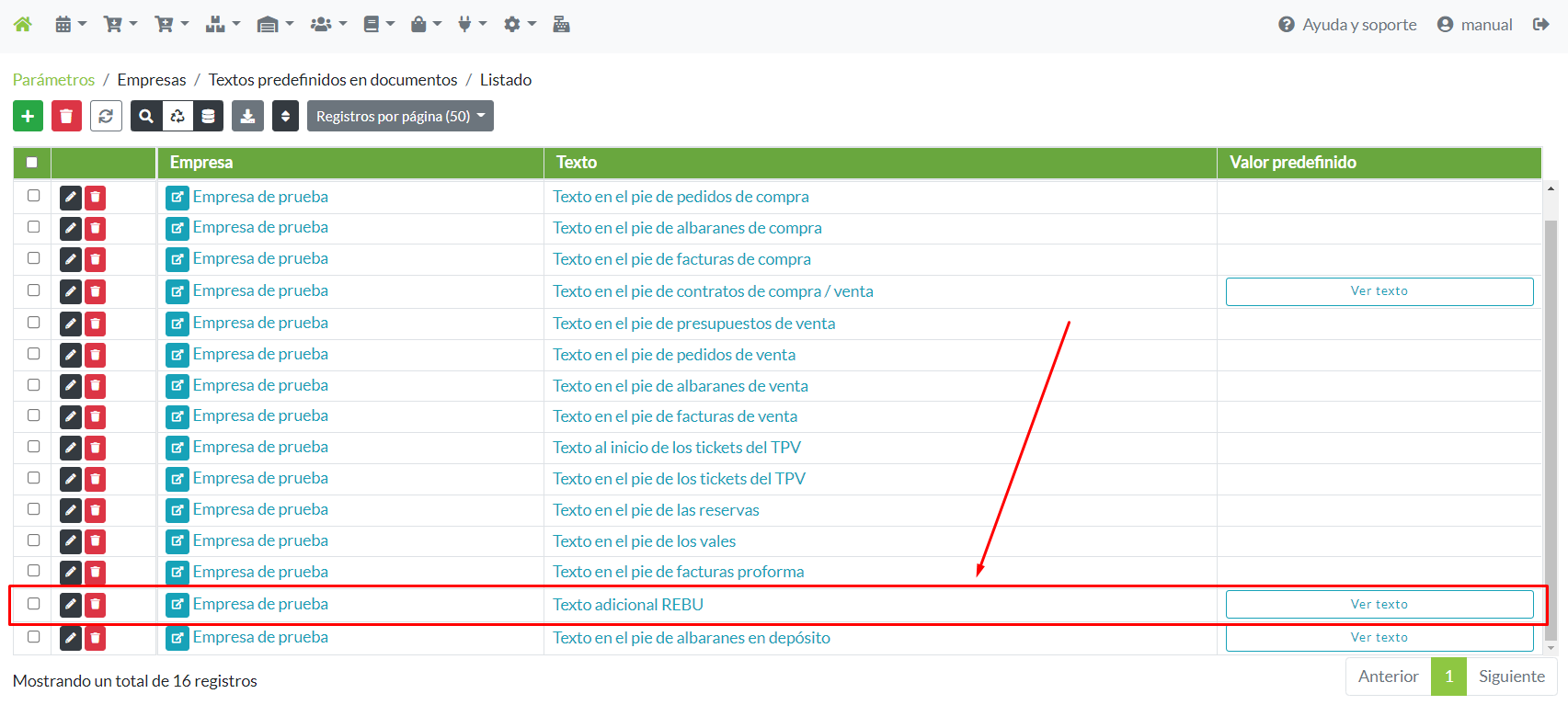Expand the calendar menu in the top navigation
Image resolution: width=1568 pixels, height=705 pixels.
click(70, 25)
